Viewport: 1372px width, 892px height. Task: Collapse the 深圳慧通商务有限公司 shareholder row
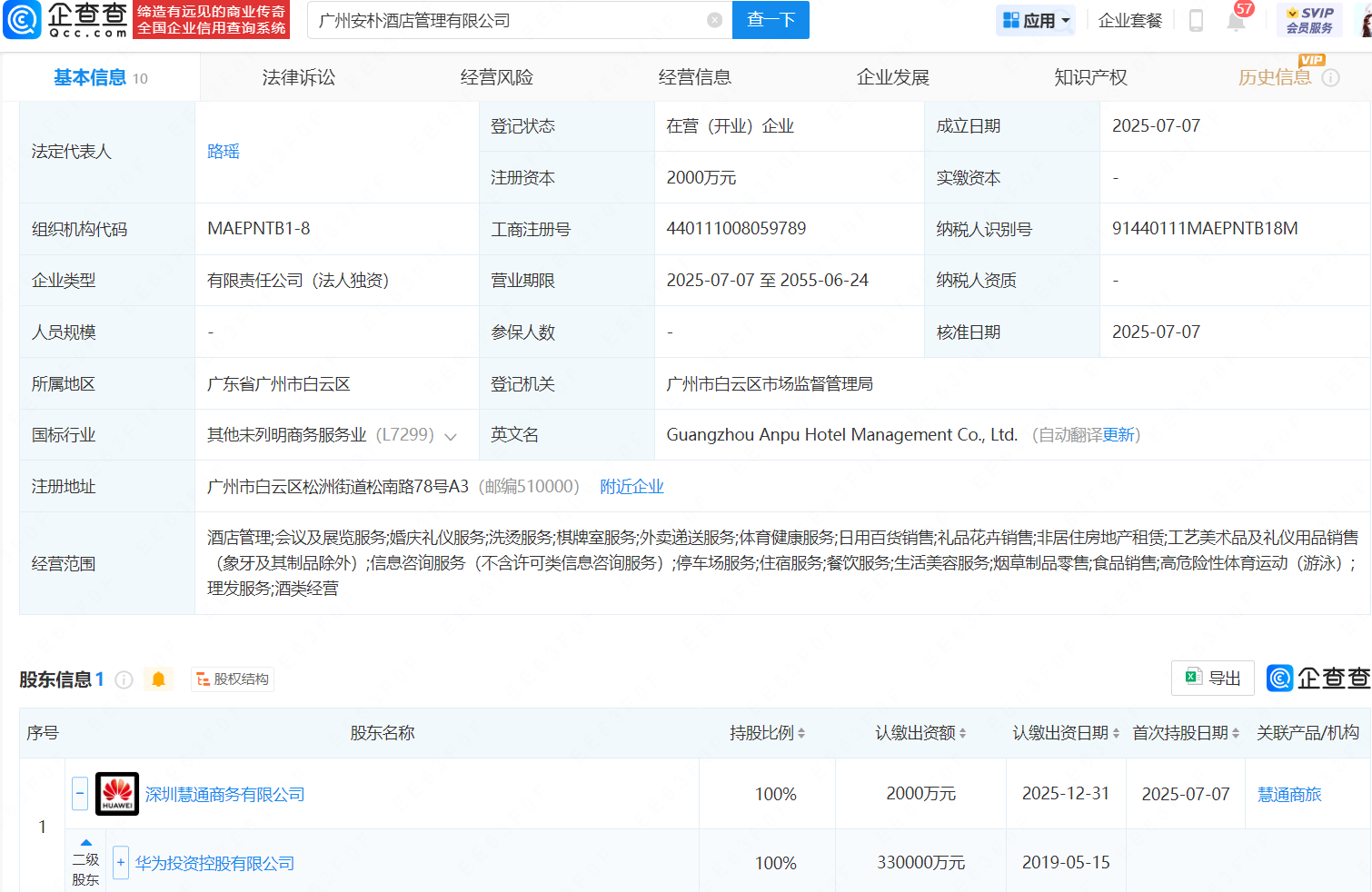click(80, 794)
